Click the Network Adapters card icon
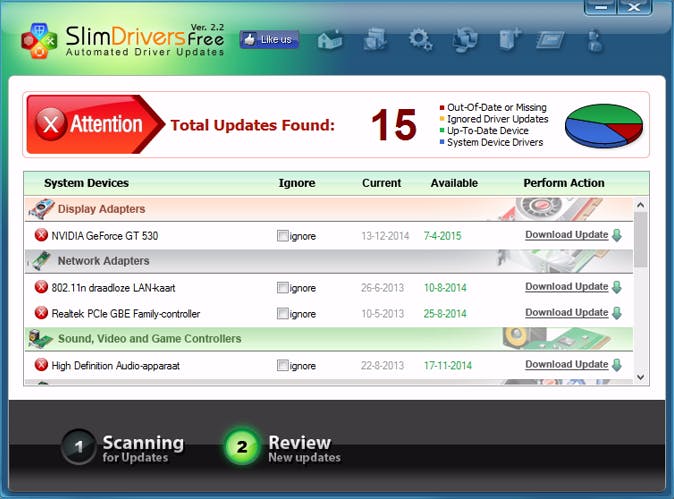 point(40,261)
